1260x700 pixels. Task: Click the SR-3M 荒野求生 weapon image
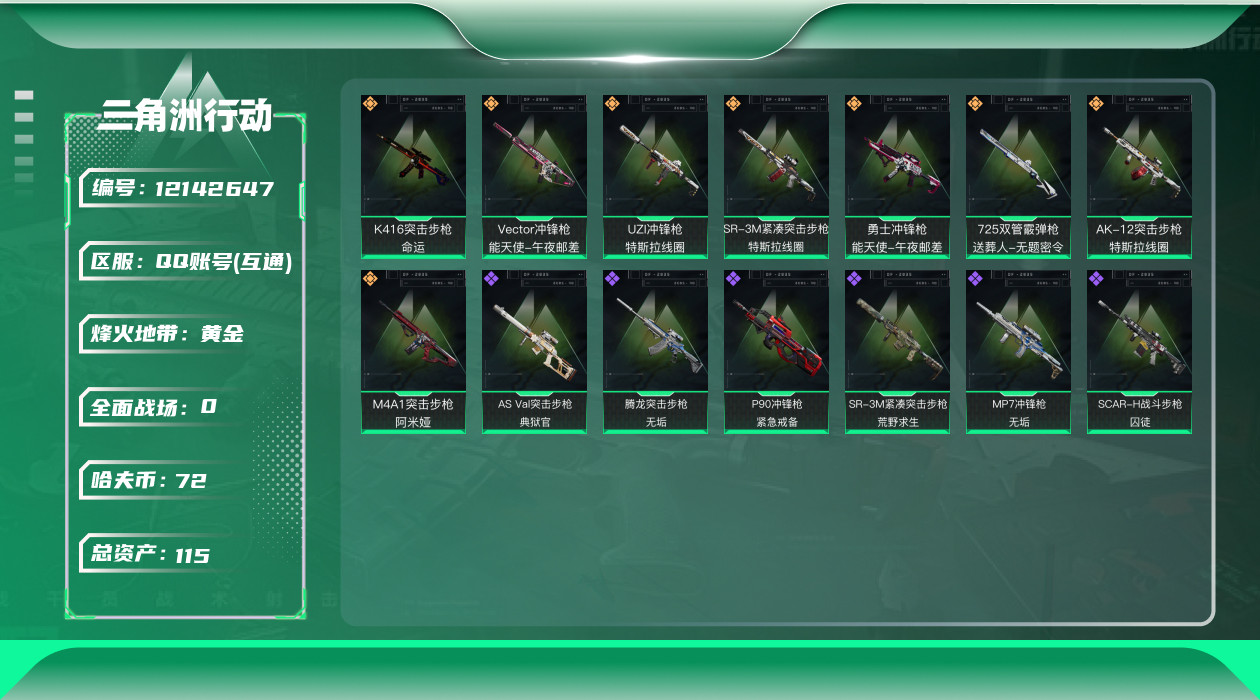click(x=897, y=332)
